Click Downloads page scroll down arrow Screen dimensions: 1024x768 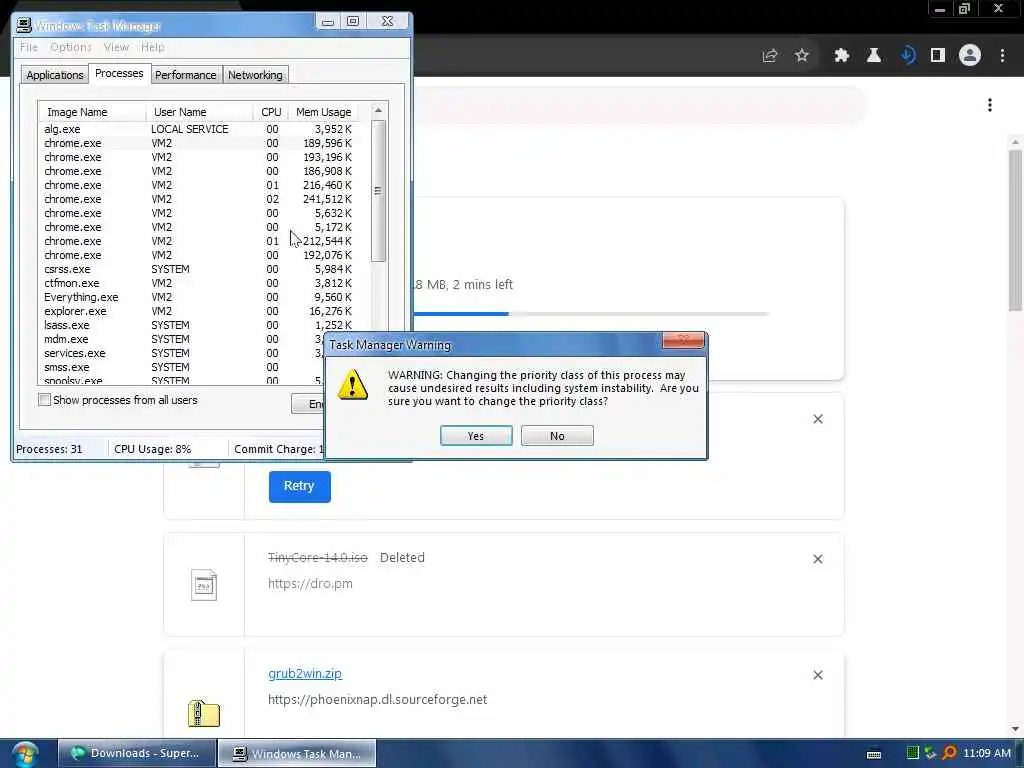pos(1016,728)
